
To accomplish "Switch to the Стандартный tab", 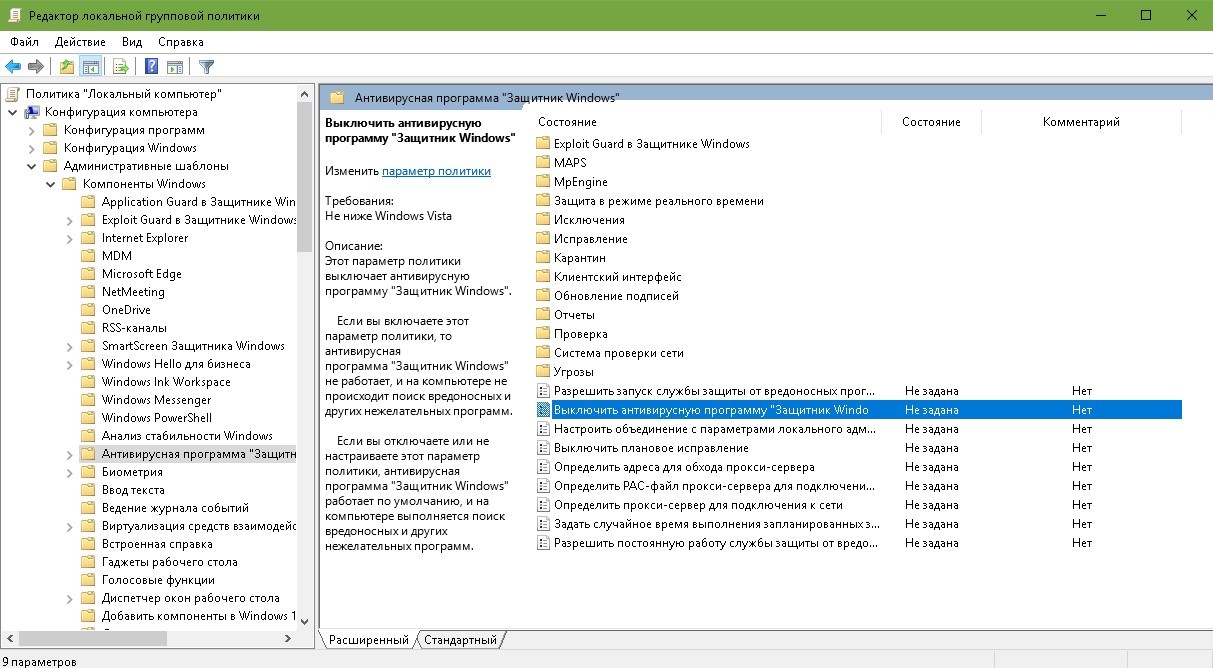I will click(460, 640).
